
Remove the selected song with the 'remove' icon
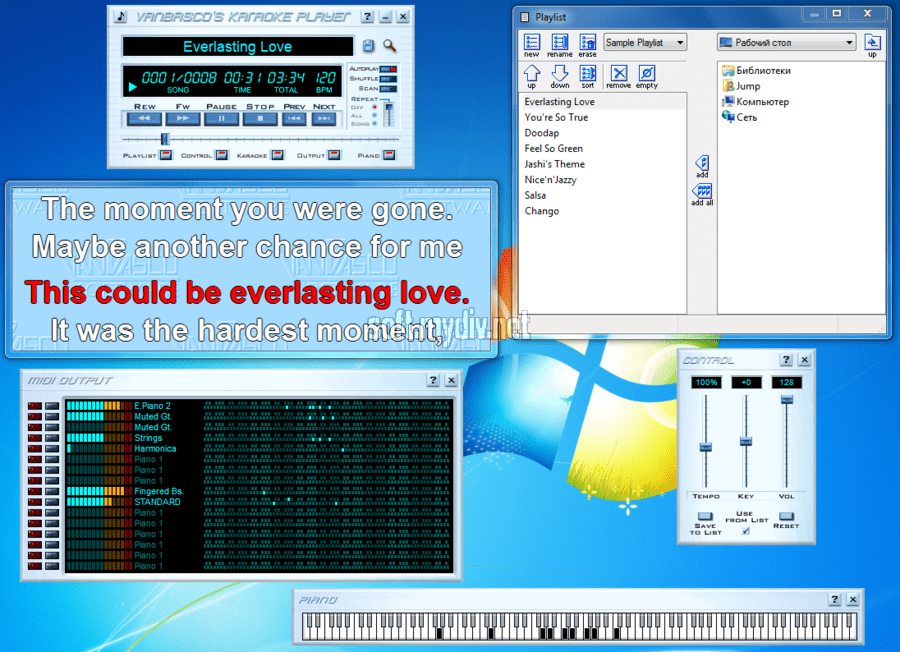click(618, 73)
